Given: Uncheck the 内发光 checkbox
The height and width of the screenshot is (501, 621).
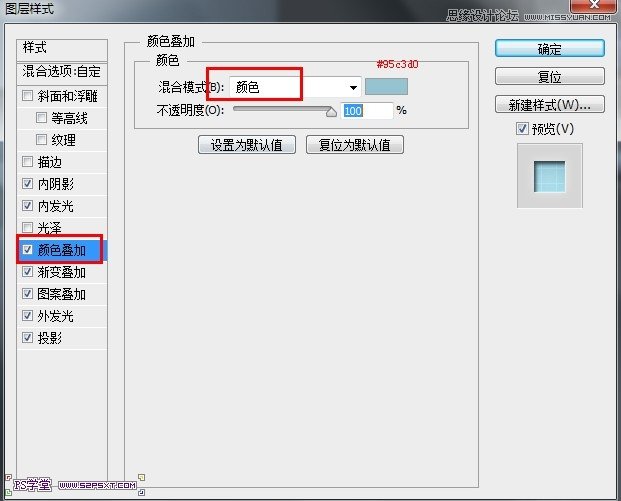Looking at the screenshot, I should point(27,206).
